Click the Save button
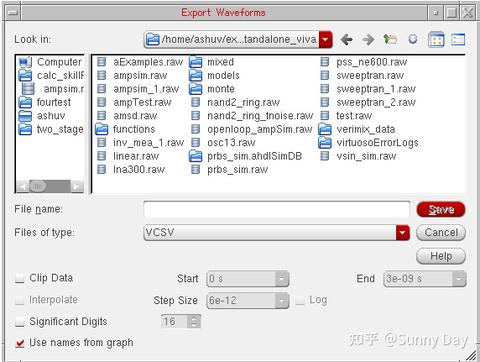This screenshot has height=362, width=480. pyautogui.click(x=441, y=210)
